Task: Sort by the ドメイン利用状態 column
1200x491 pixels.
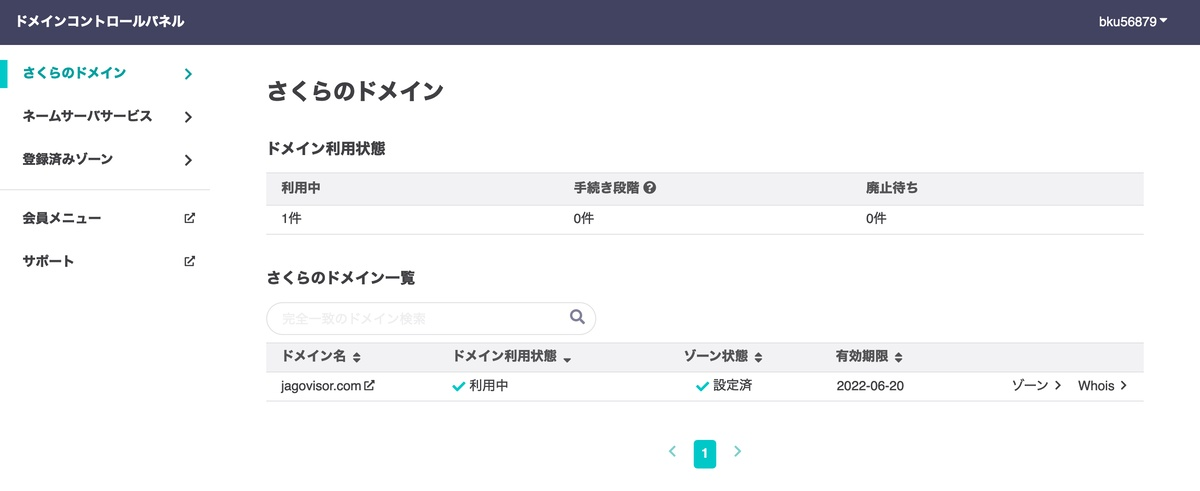Action: click(512, 357)
